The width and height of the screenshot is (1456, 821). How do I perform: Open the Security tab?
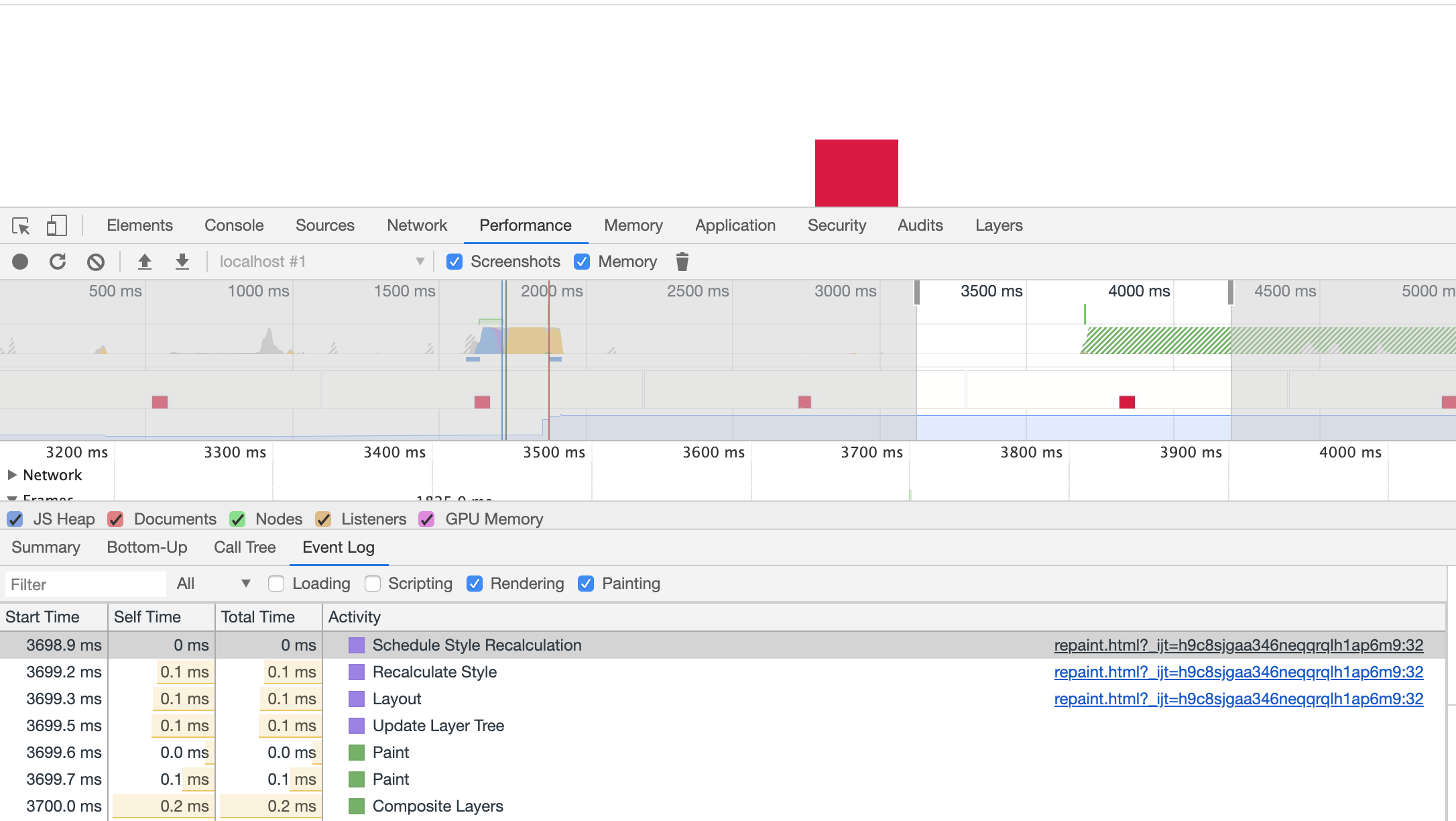[x=837, y=225]
